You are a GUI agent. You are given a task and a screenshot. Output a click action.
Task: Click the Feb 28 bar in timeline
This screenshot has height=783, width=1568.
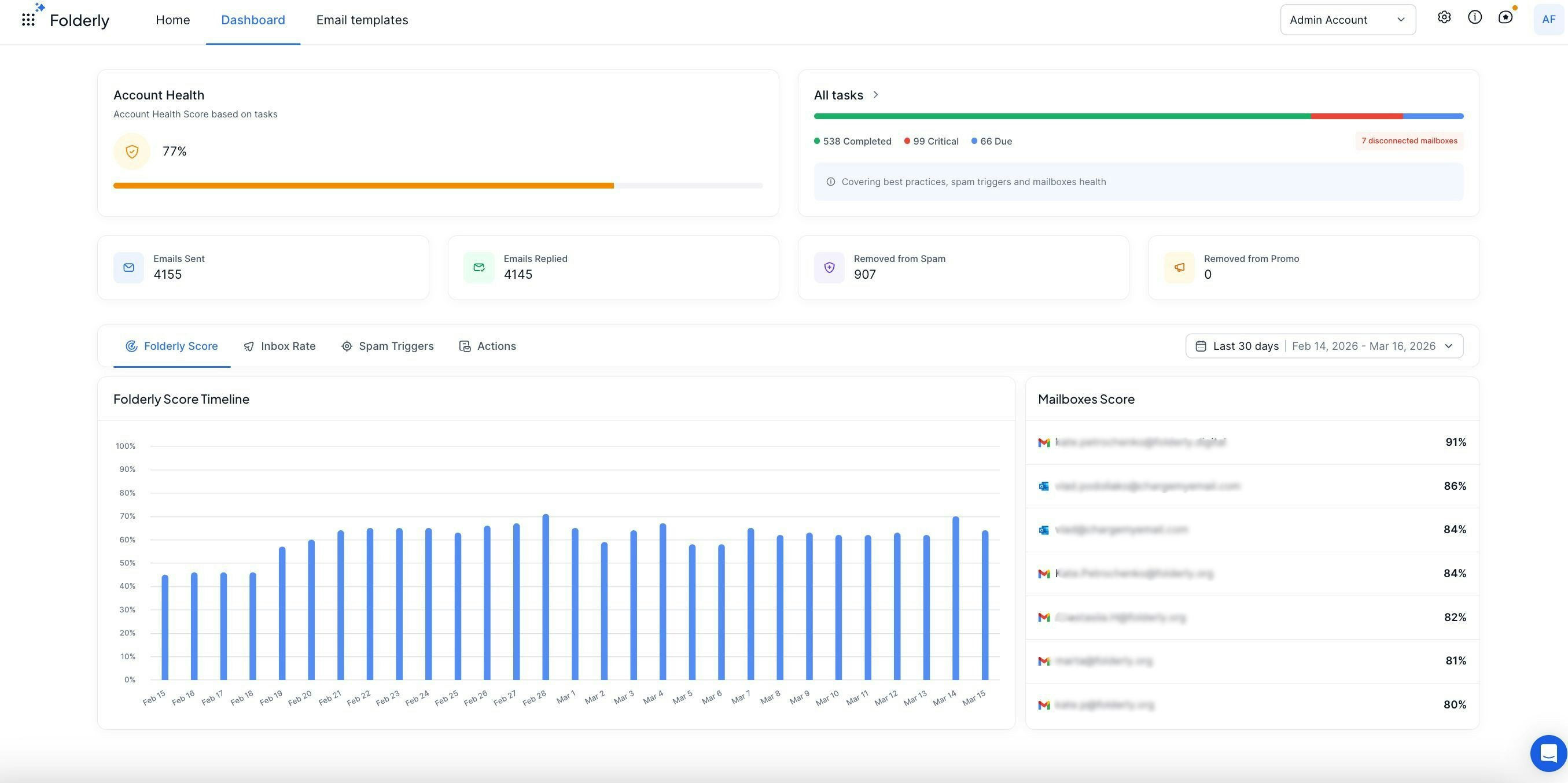point(546,597)
